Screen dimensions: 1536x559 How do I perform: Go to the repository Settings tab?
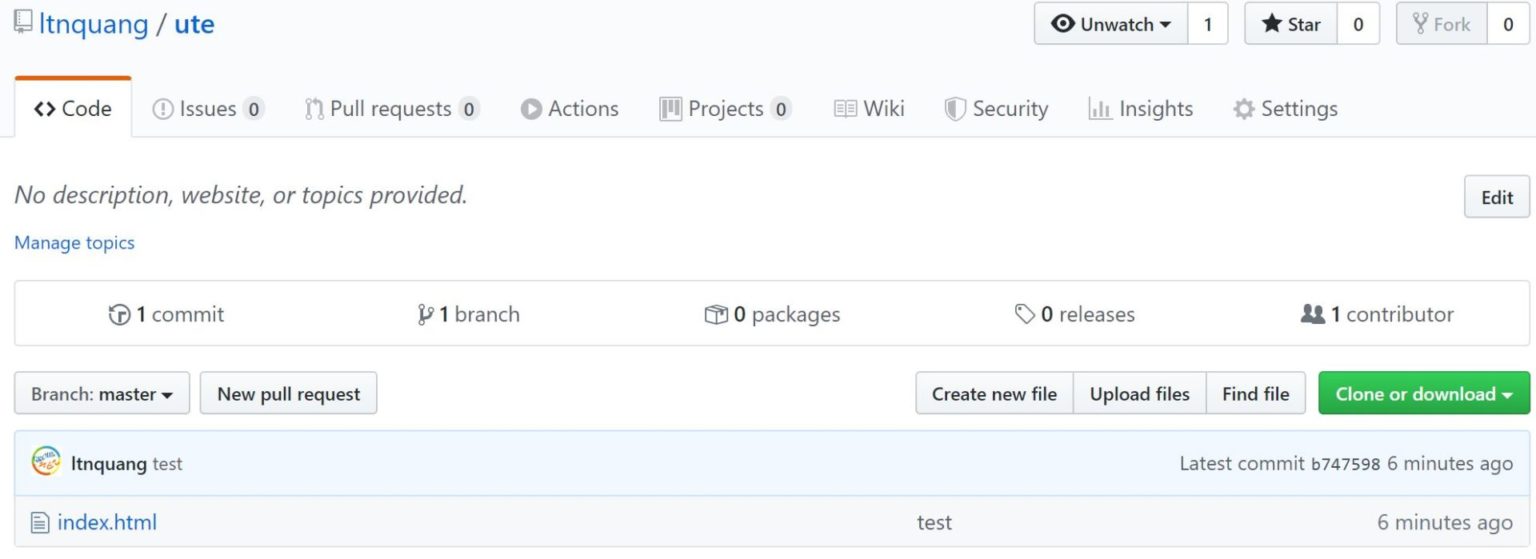pyautogui.click(x=1285, y=109)
